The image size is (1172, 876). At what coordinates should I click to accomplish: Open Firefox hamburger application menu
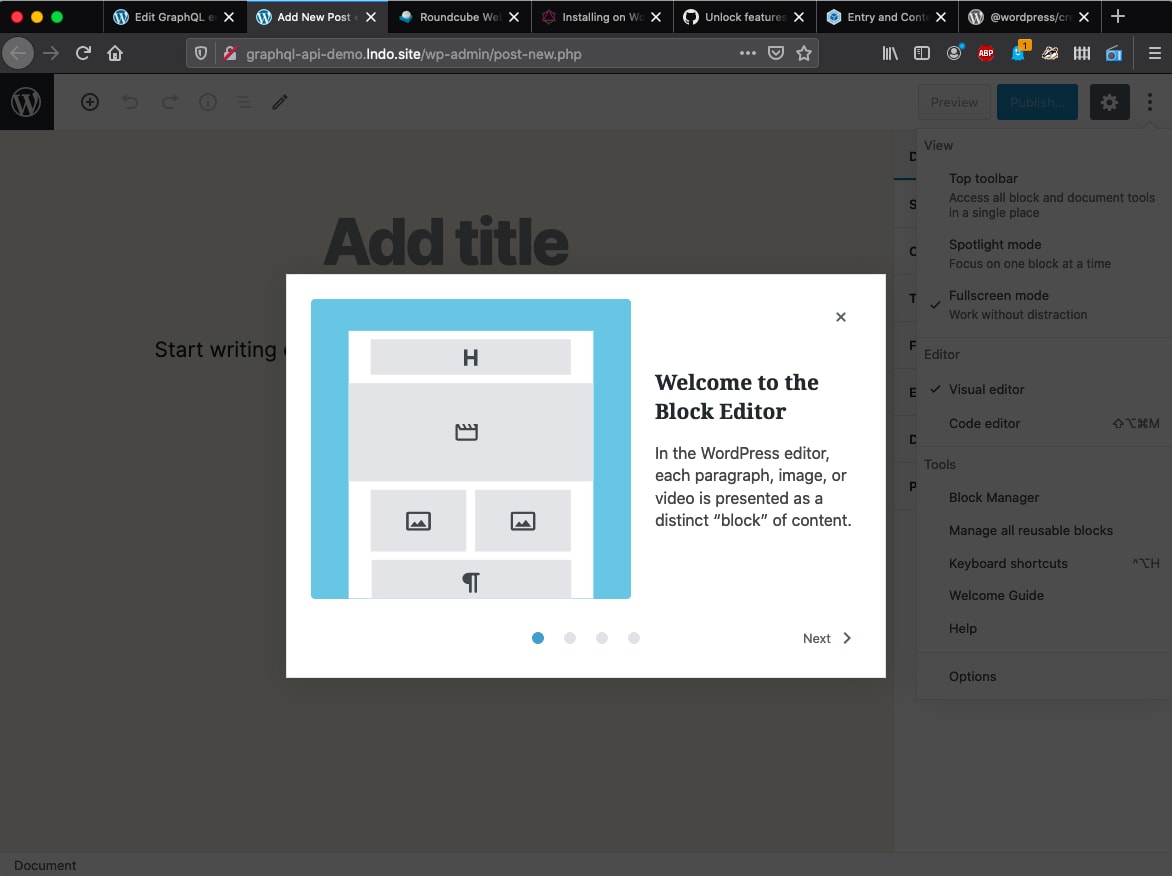click(x=1154, y=53)
